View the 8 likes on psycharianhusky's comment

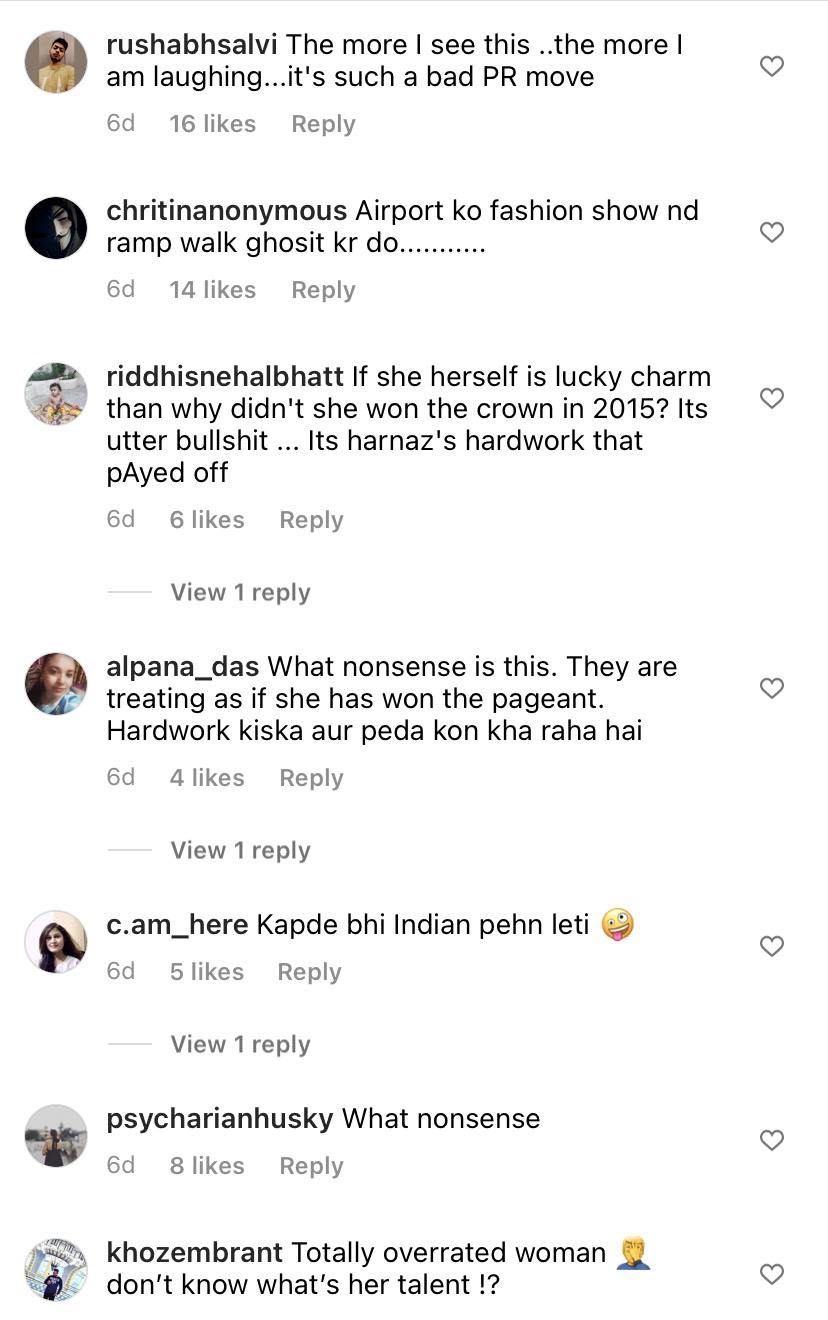206,1166
